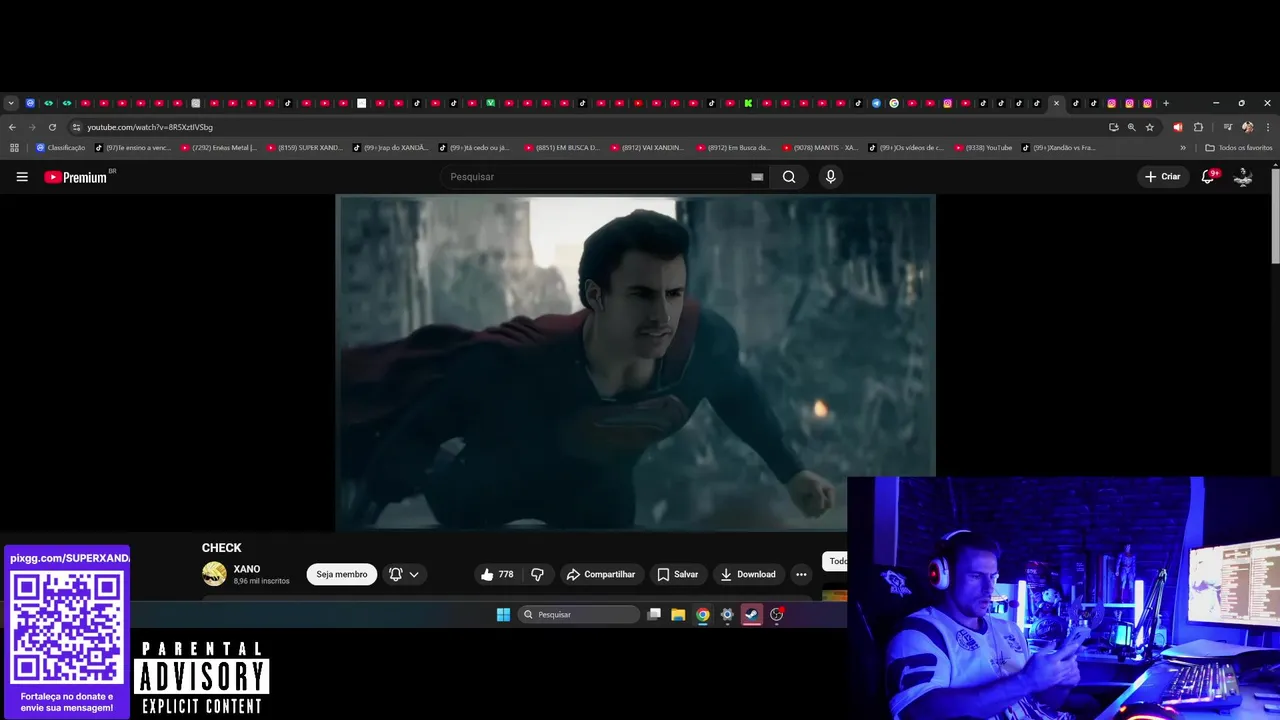The image size is (1280, 720).
Task: Start voice search with microphone icon
Action: point(830,177)
